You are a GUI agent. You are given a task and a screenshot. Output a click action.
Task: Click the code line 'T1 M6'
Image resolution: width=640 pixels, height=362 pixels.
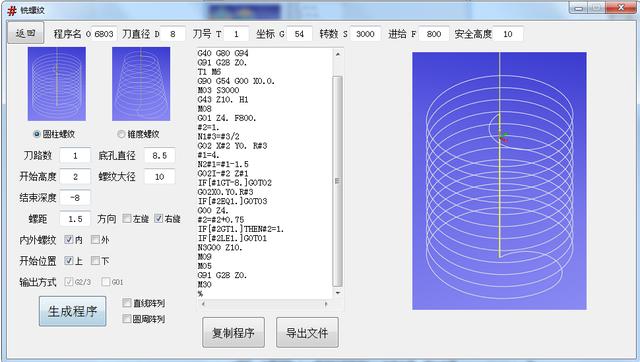click(209, 72)
